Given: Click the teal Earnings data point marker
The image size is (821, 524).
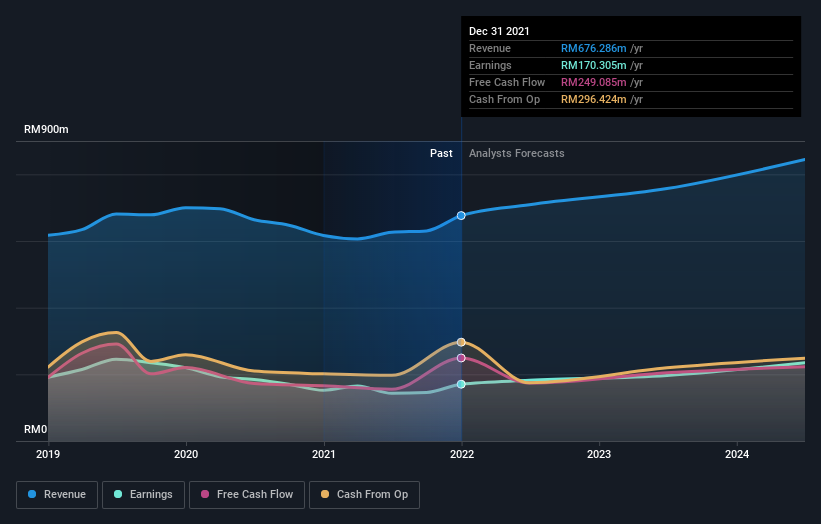Looking at the screenshot, I should (x=461, y=384).
